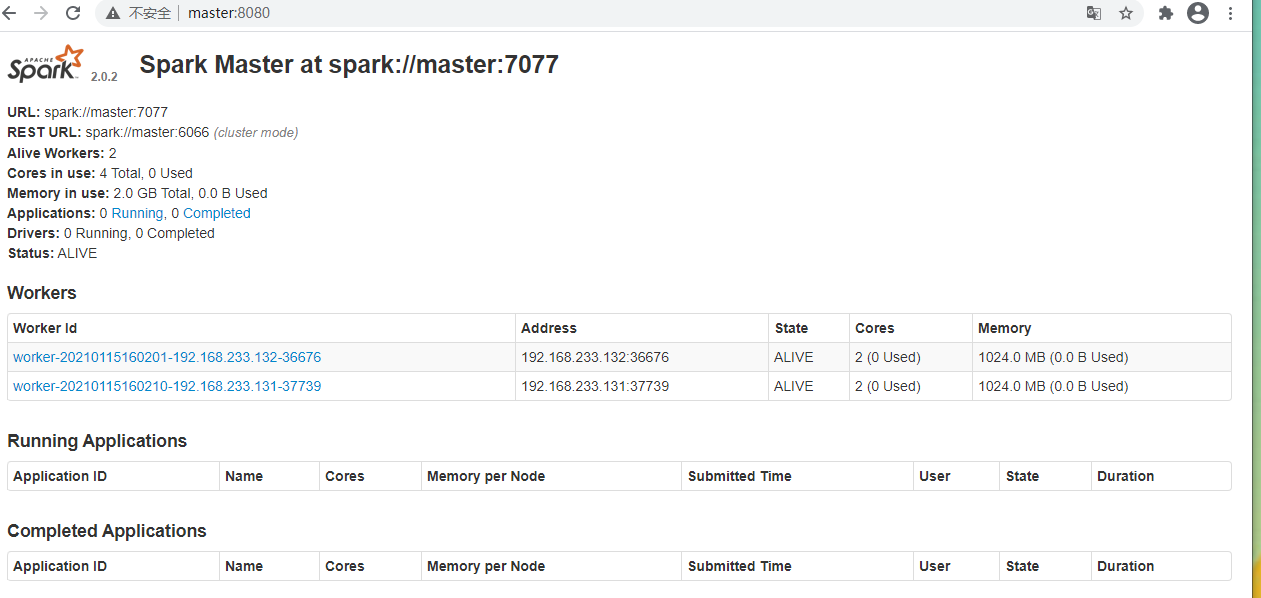Open the user profile avatar icon
Viewport: 1261px width, 598px height.
1197,13
